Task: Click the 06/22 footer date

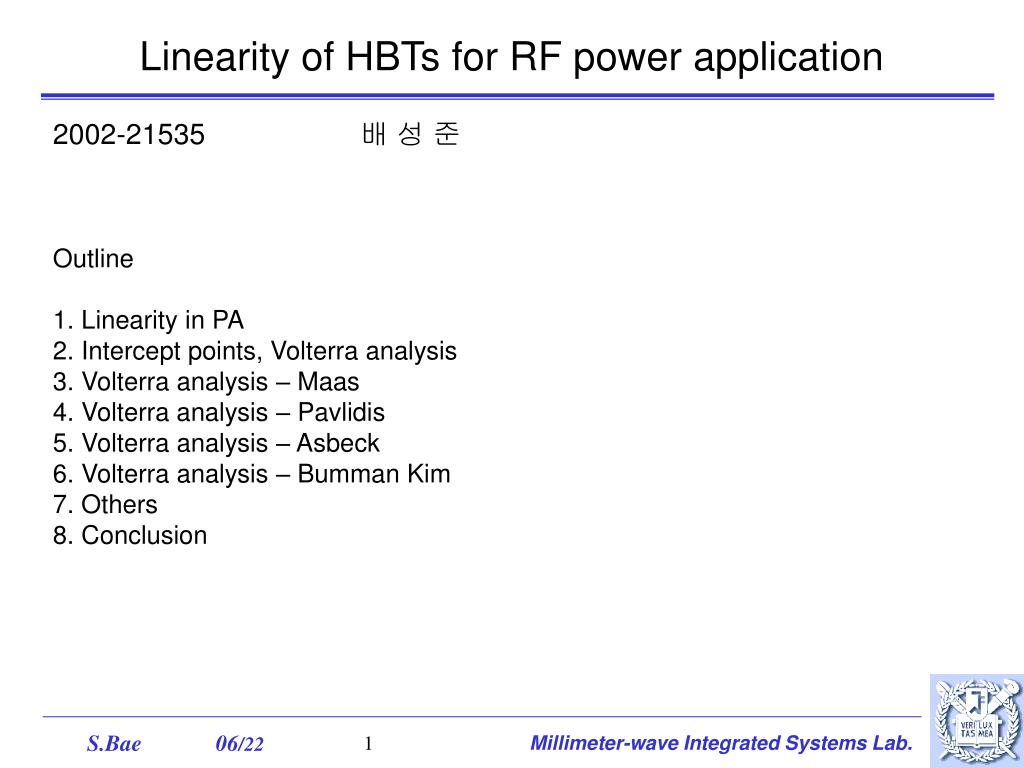Action: [x=240, y=744]
